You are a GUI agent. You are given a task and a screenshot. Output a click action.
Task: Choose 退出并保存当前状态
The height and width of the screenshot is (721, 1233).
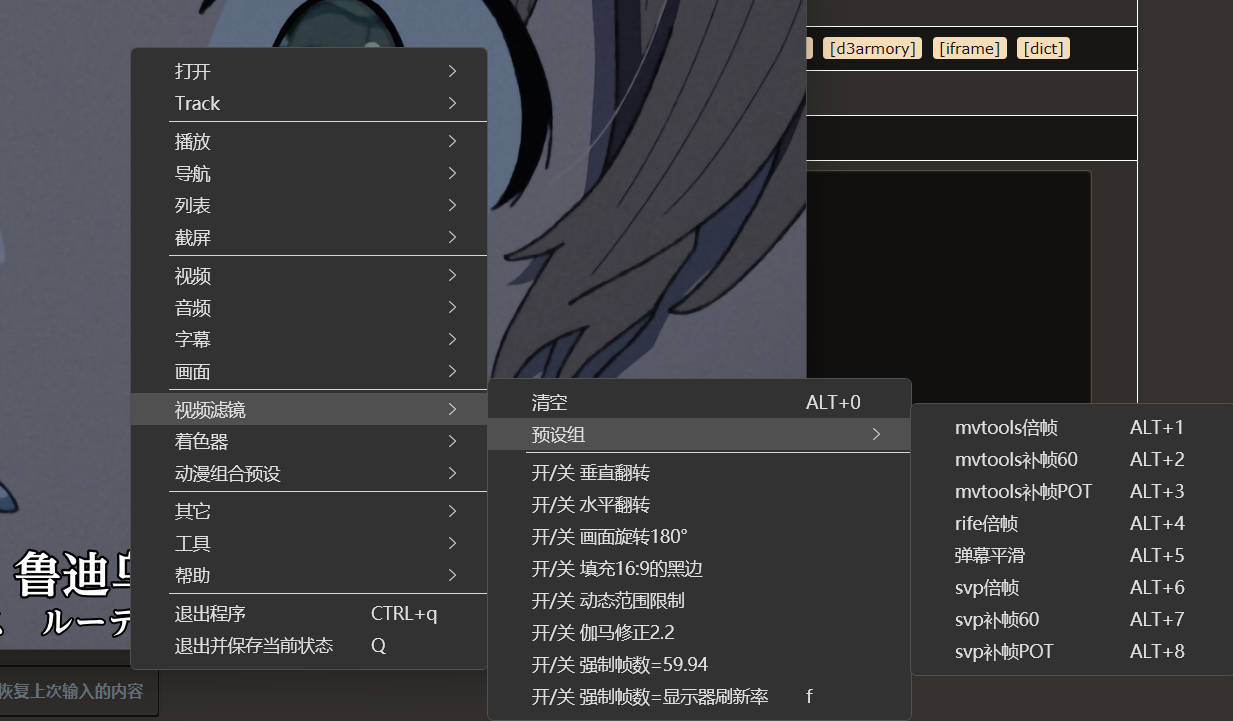pos(309,645)
